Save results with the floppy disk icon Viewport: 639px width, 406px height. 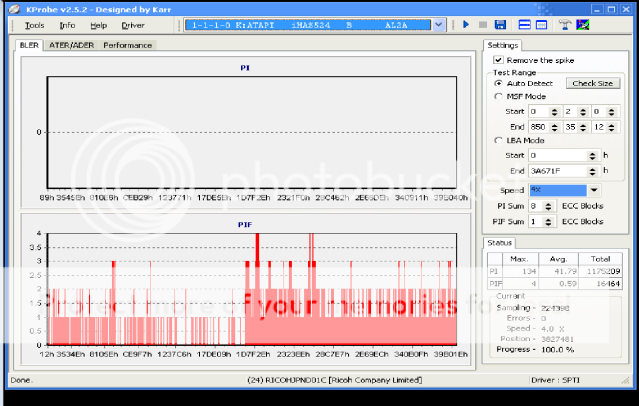(x=500, y=24)
